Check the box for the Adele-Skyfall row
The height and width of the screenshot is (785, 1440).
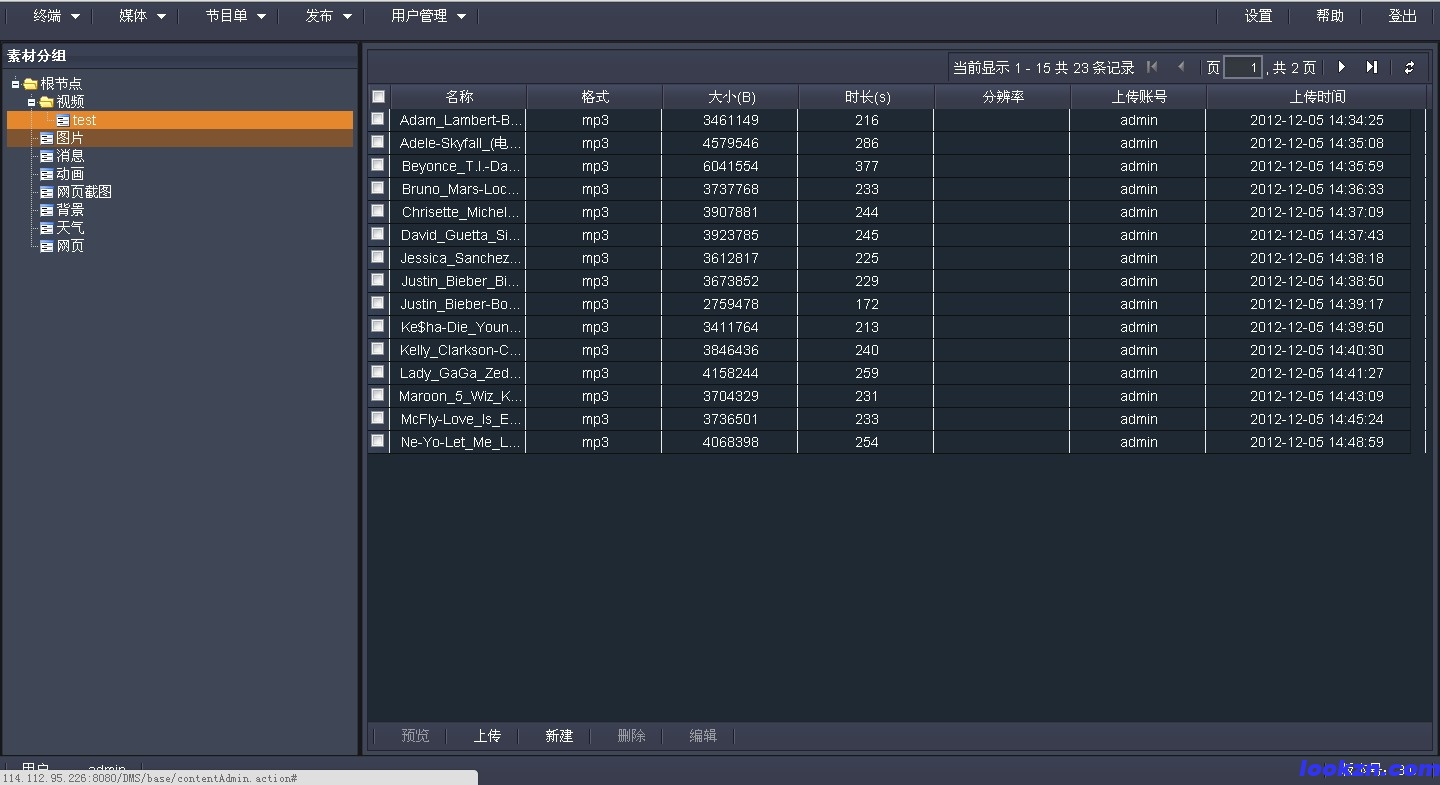[378, 142]
